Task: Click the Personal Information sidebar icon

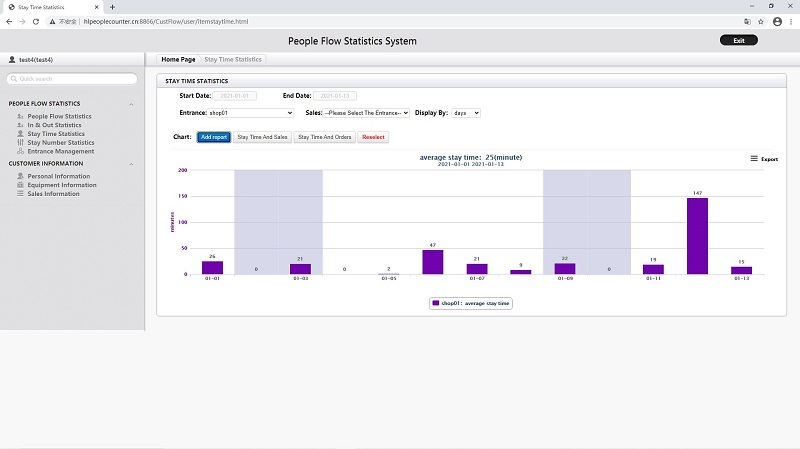Action: 20,176
